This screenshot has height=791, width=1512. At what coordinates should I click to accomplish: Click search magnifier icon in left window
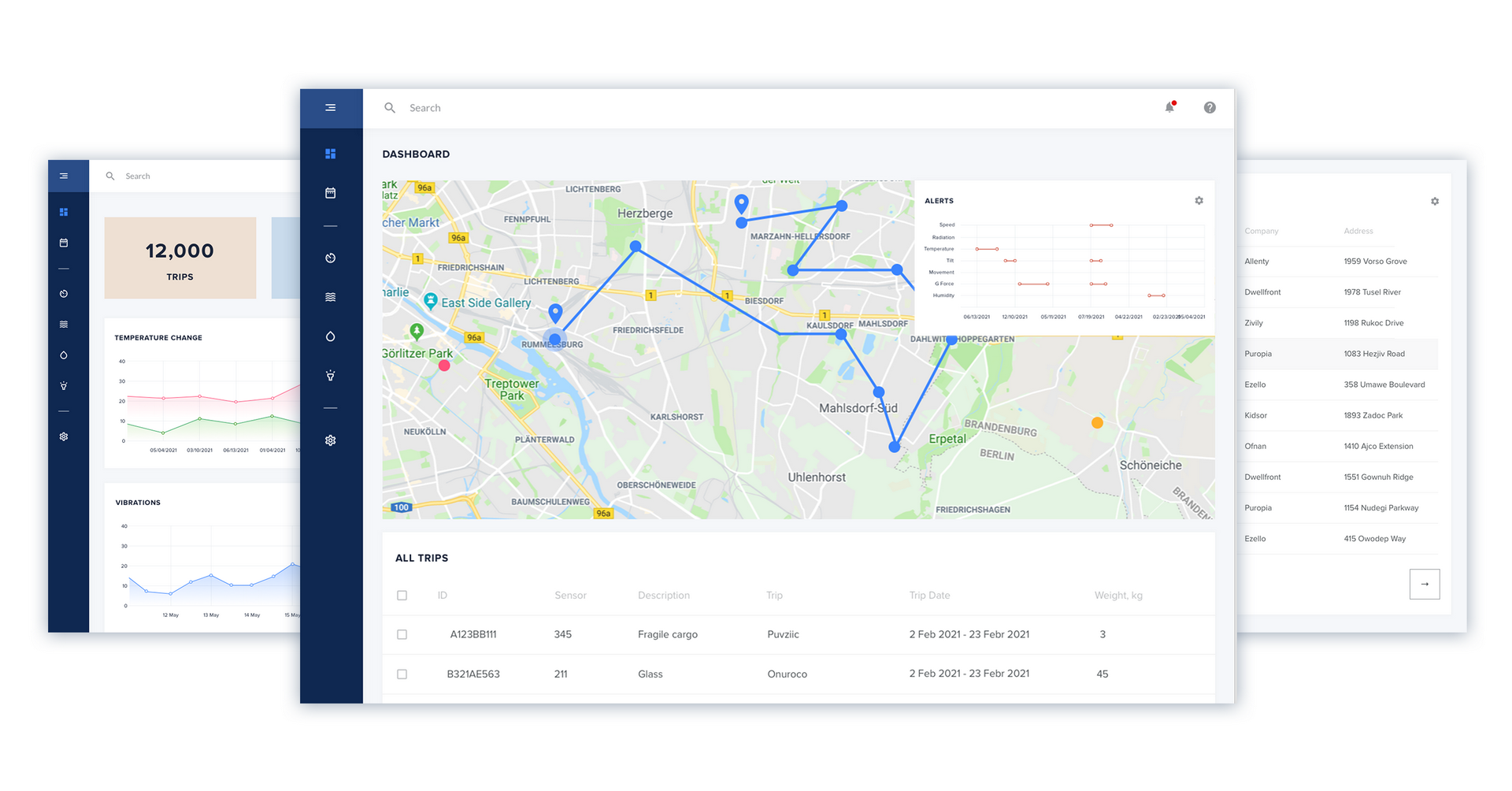point(110,176)
